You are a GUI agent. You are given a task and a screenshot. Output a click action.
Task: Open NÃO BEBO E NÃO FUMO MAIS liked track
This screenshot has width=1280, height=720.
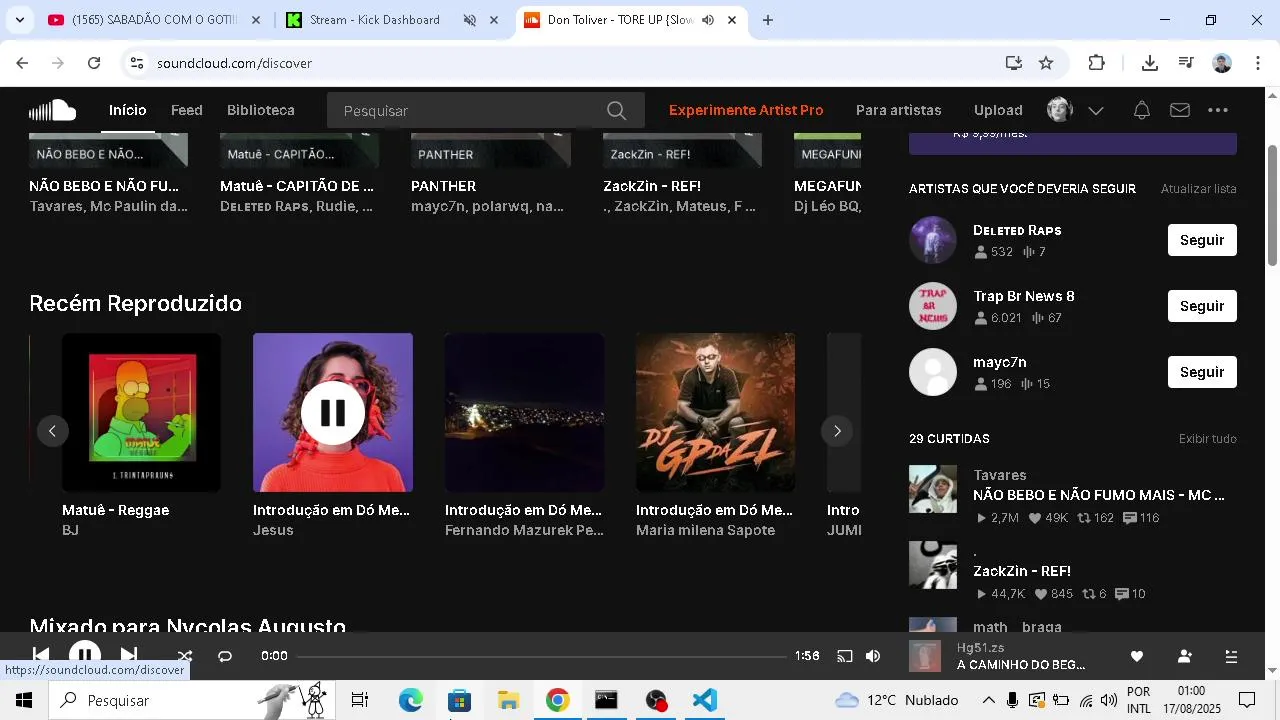point(1099,495)
